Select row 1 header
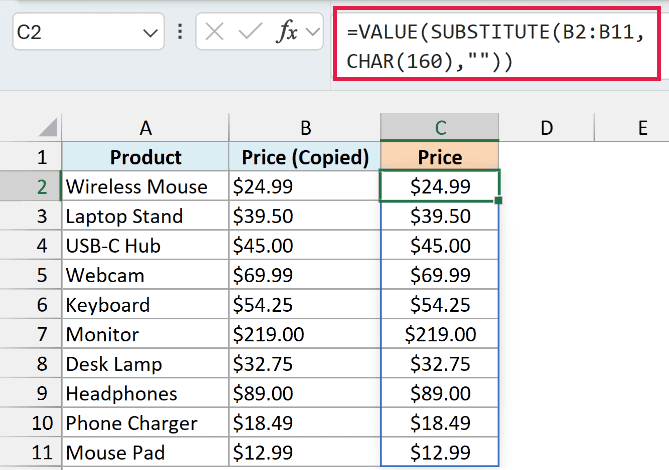This screenshot has height=470, width=669. (x=31, y=157)
